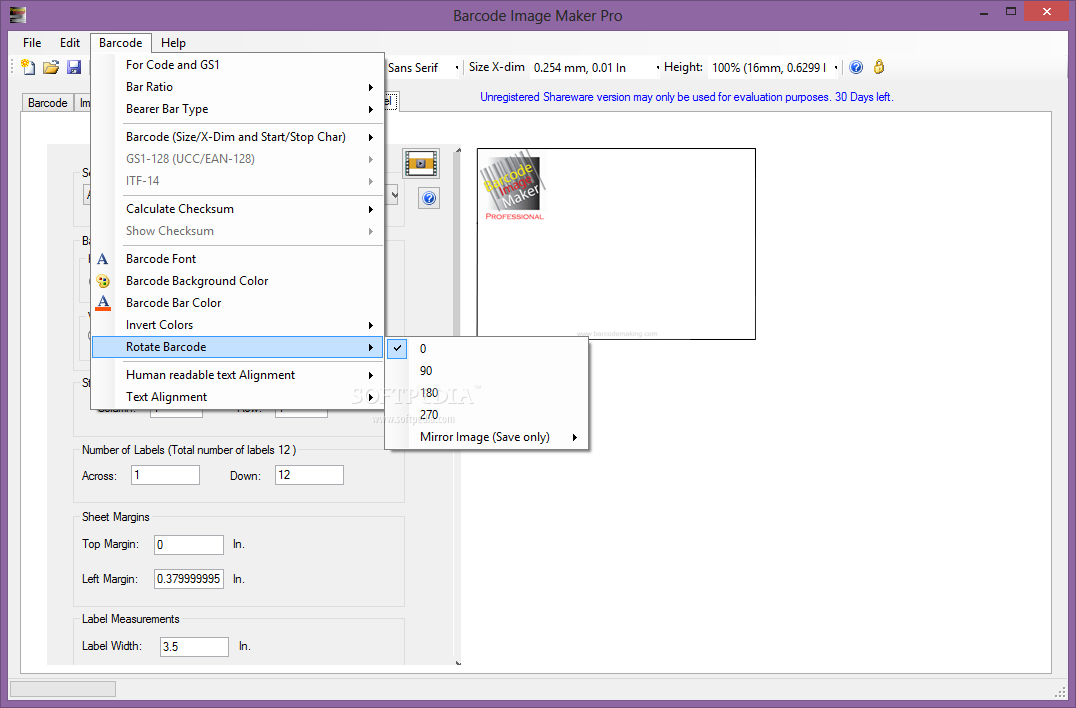The width and height of the screenshot is (1076, 708).
Task: Click the Barcode Bar Color underlined A icon
Action: tap(102, 303)
